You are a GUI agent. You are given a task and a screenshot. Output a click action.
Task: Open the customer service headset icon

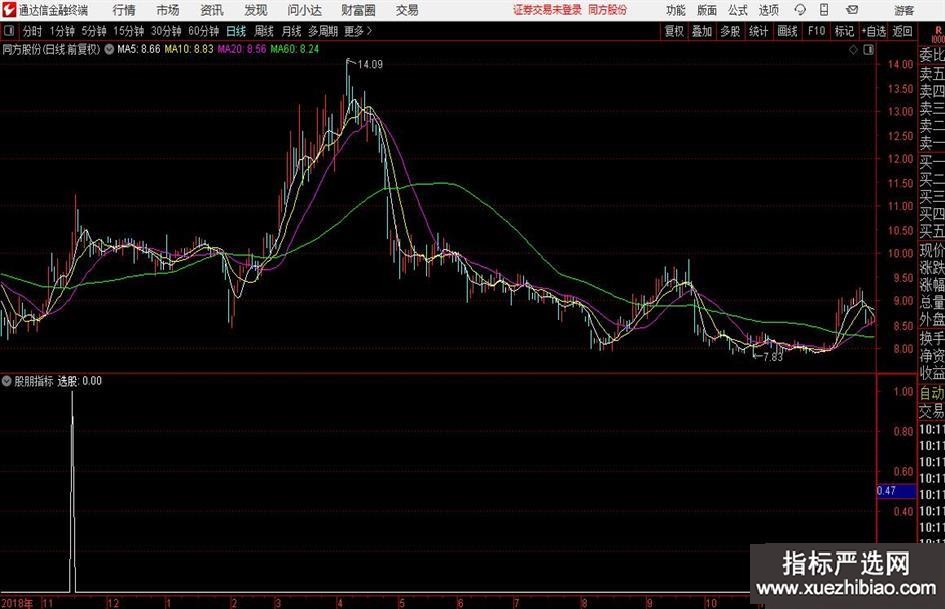800,10
